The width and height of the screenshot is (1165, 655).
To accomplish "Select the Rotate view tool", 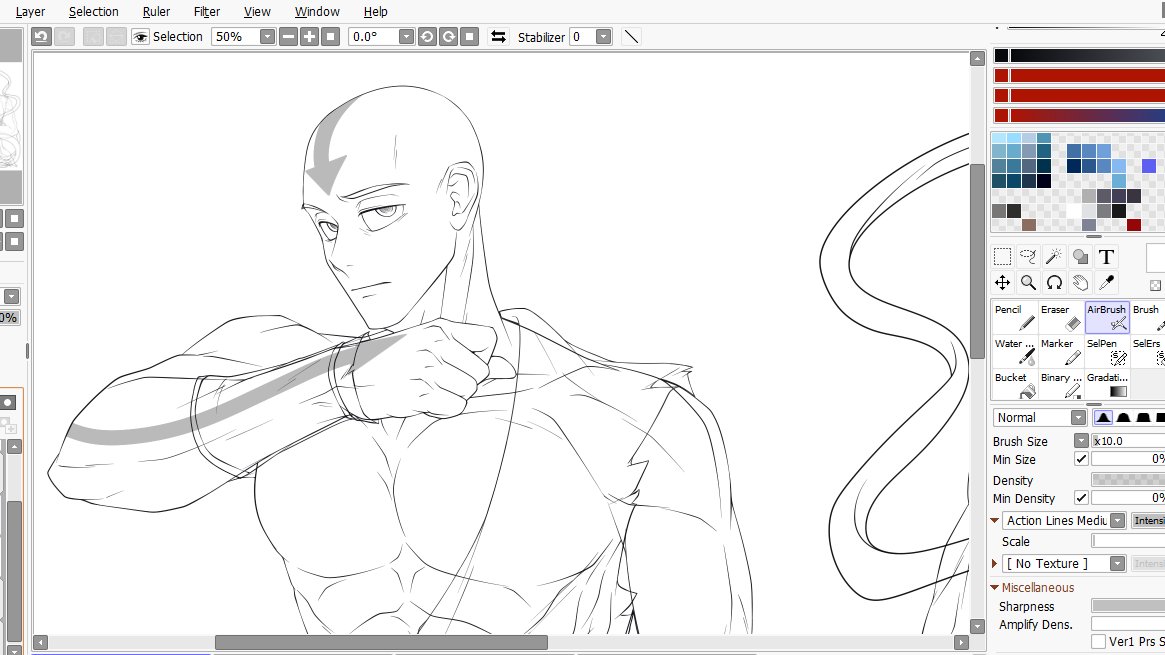I will (x=1054, y=283).
